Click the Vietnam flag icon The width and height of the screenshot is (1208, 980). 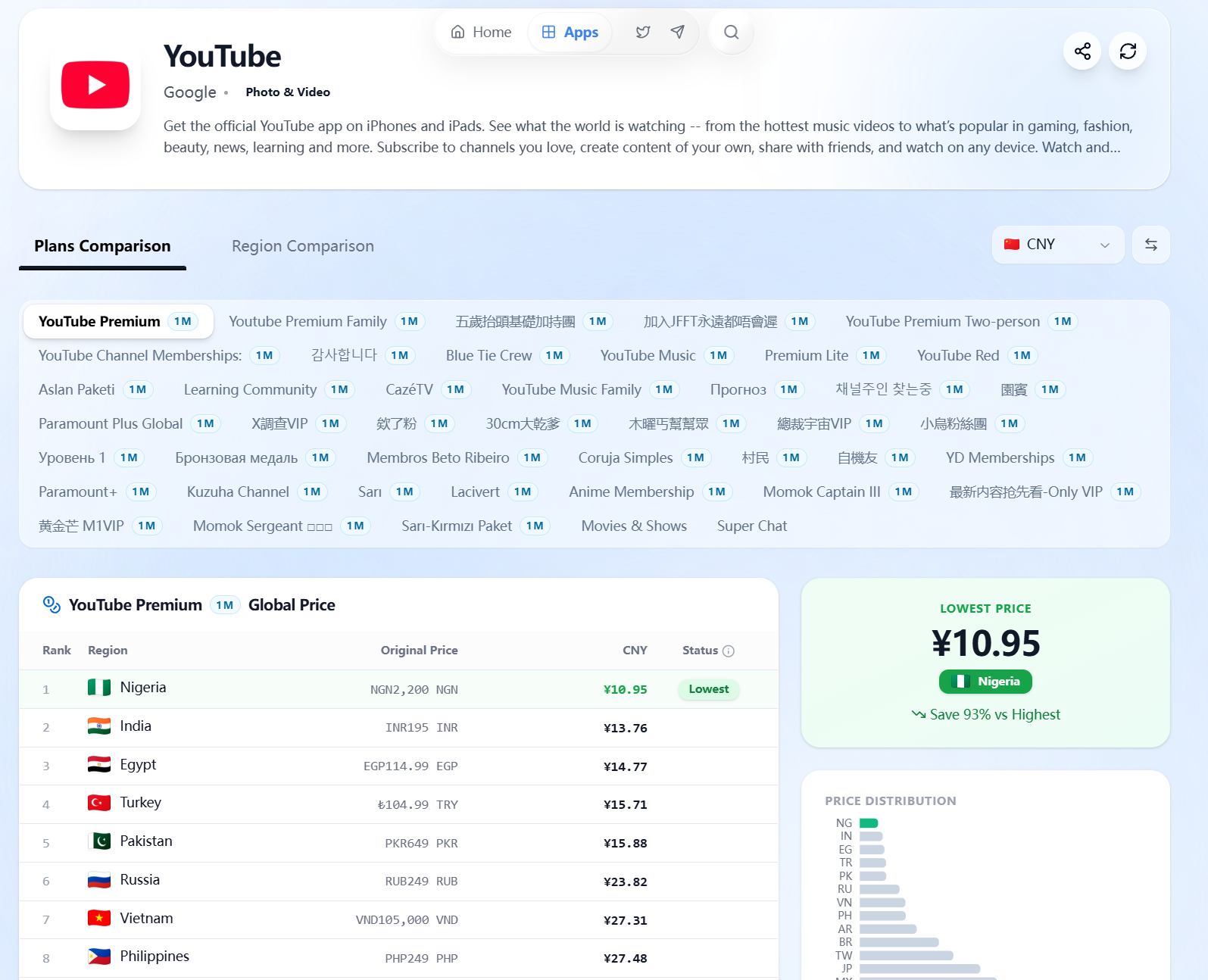pyautogui.click(x=99, y=919)
